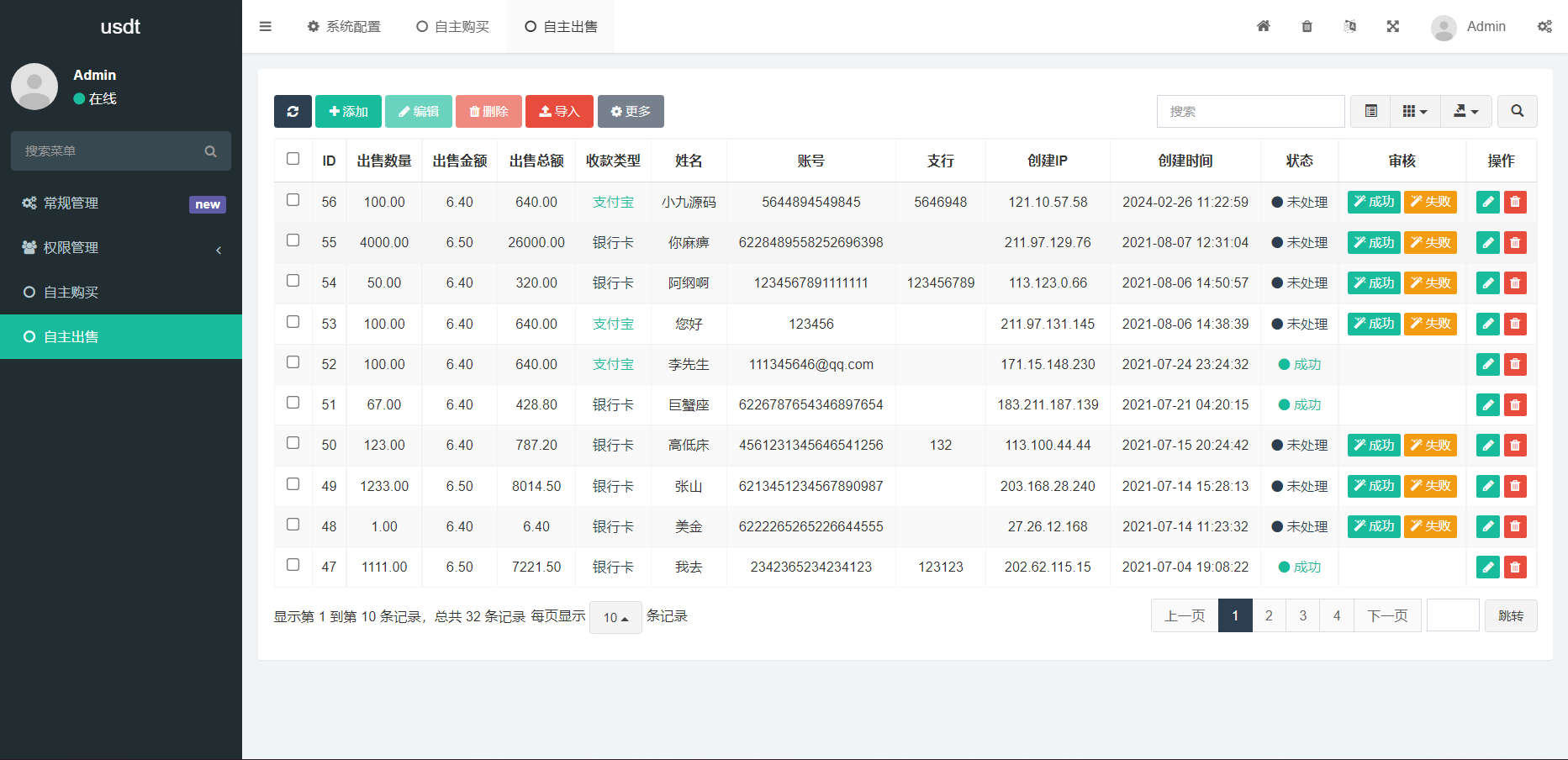
Task: Open the 更多 more actions dropdown
Action: (631, 111)
